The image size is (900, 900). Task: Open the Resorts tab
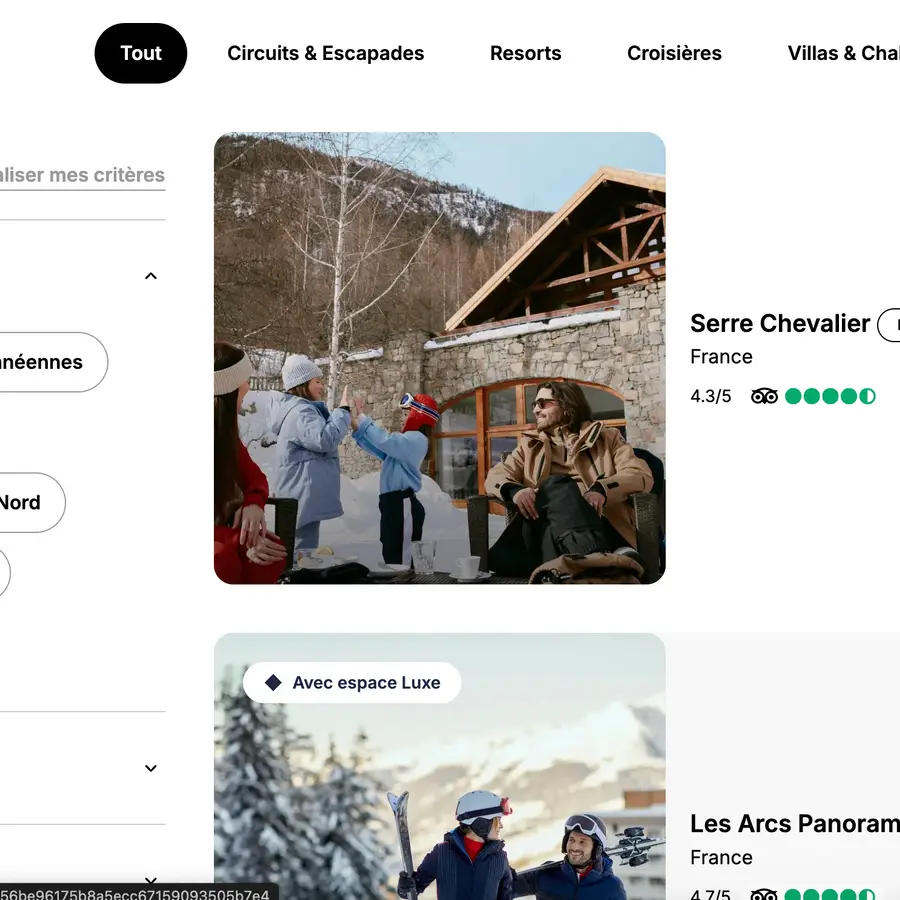point(526,54)
